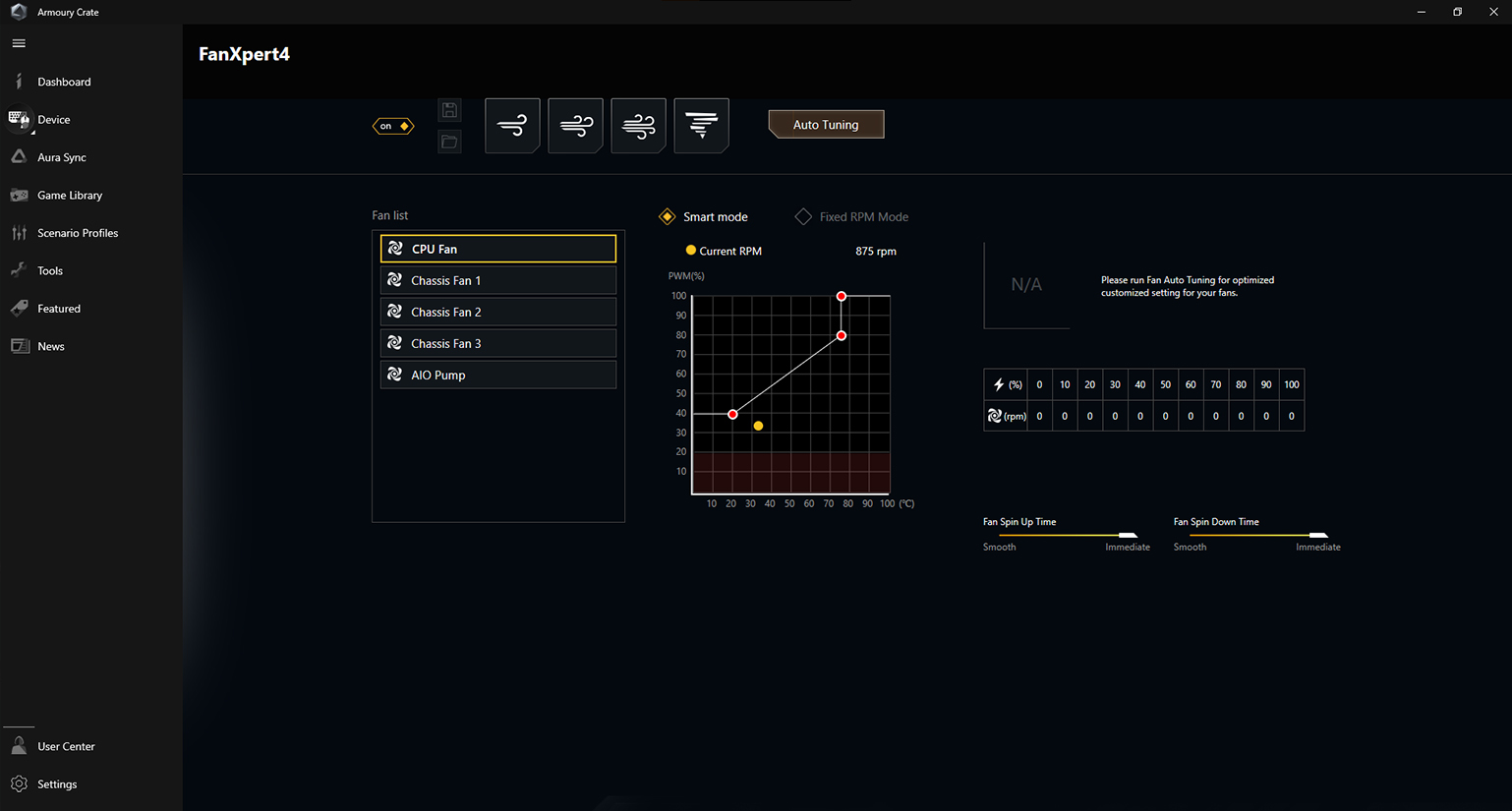This screenshot has width=1512, height=811.
Task: Open the Game Library
Action: pos(69,196)
